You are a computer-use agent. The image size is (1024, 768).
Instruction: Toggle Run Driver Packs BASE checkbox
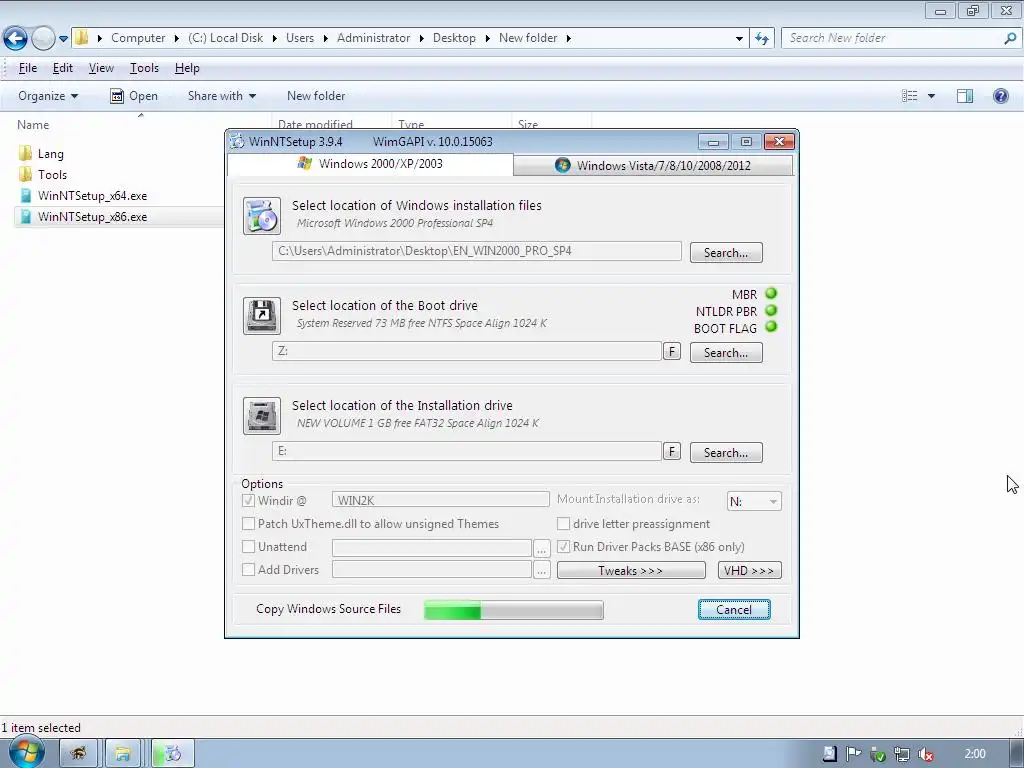point(563,546)
